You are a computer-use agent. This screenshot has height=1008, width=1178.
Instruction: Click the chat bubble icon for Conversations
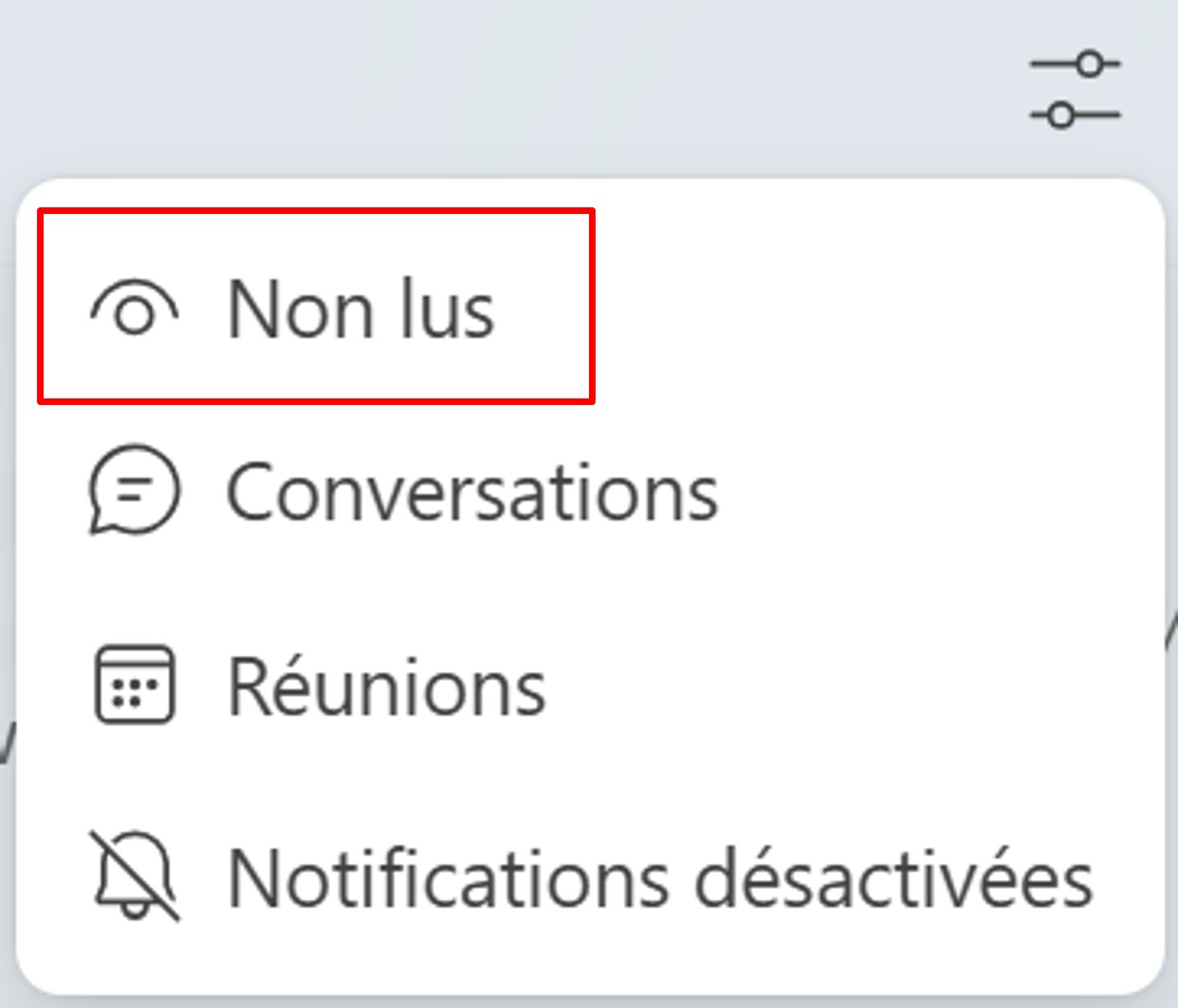[x=134, y=490]
